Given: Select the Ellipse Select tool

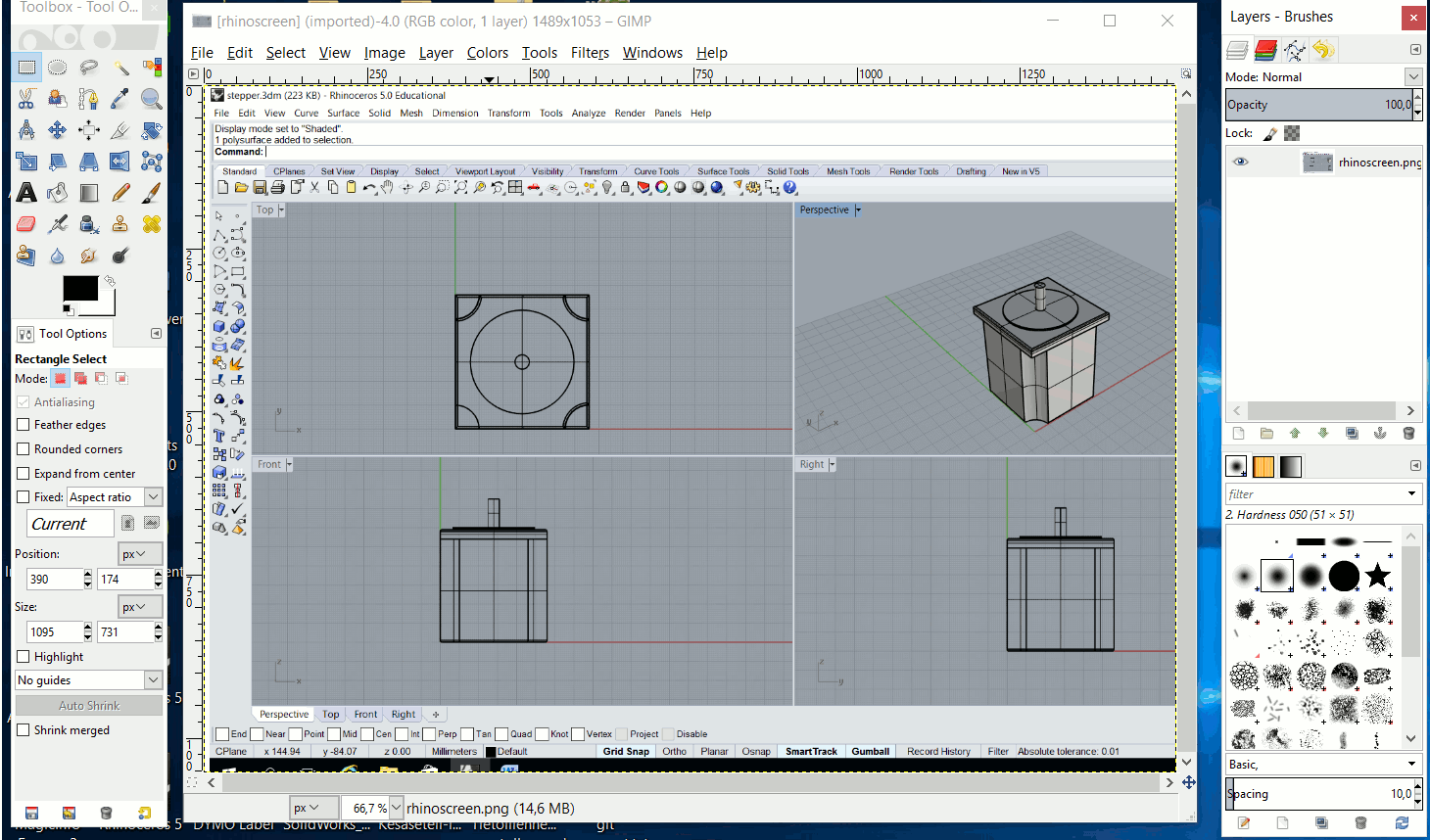Looking at the screenshot, I should pyautogui.click(x=58, y=68).
